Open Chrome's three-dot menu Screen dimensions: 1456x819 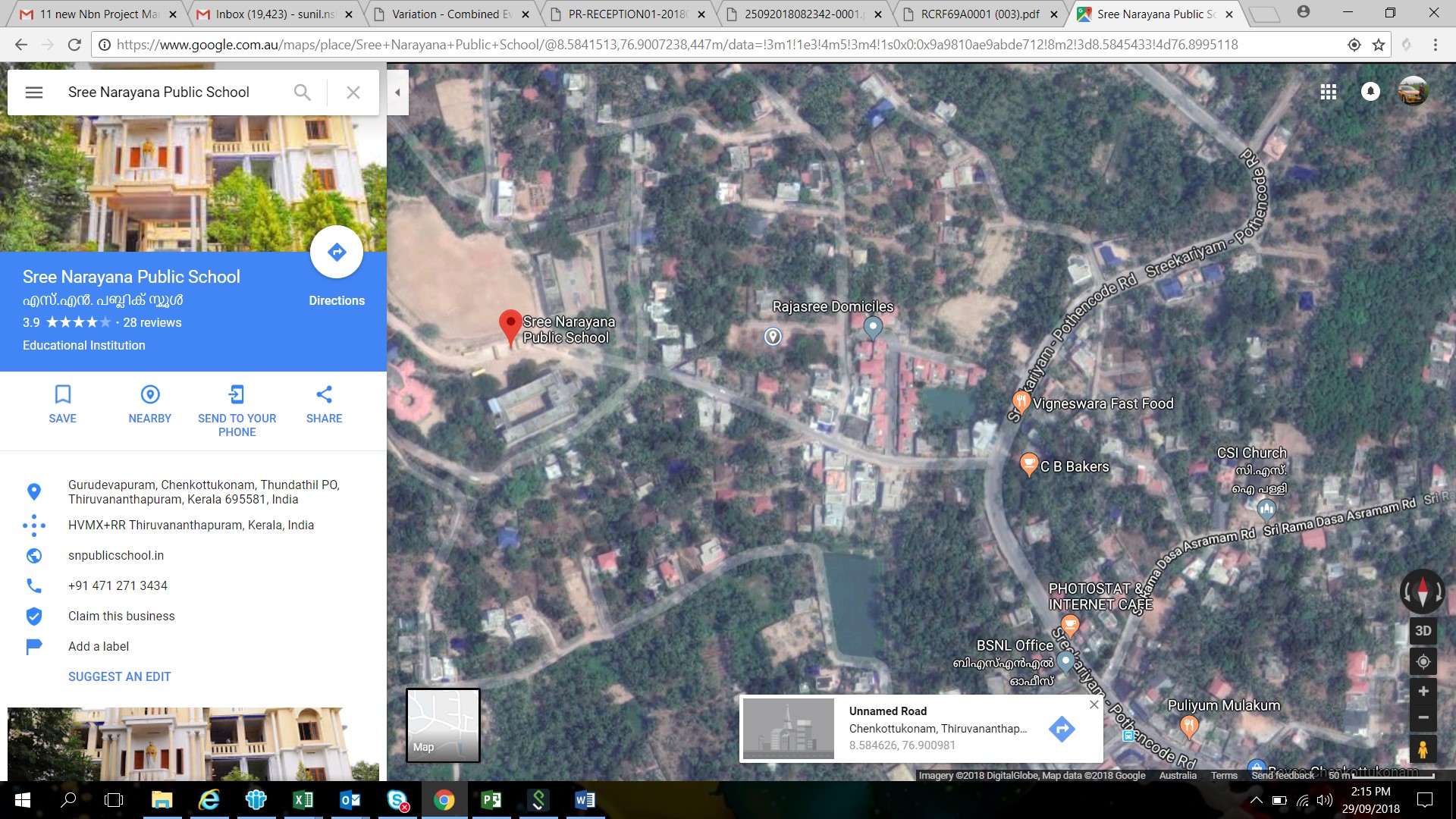point(1435,45)
